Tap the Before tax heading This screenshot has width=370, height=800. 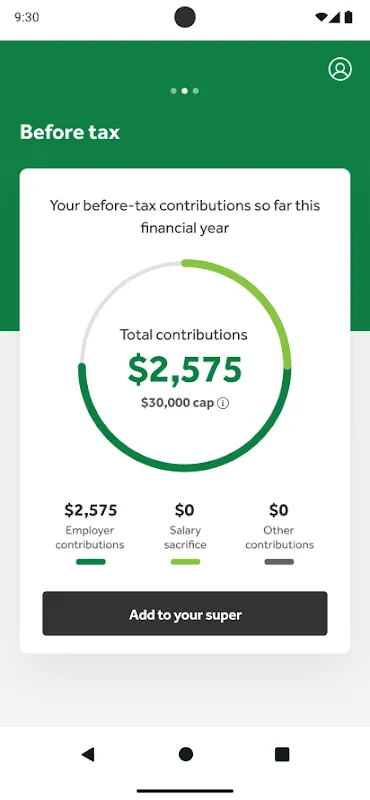pyautogui.click(x=70, y=132)
